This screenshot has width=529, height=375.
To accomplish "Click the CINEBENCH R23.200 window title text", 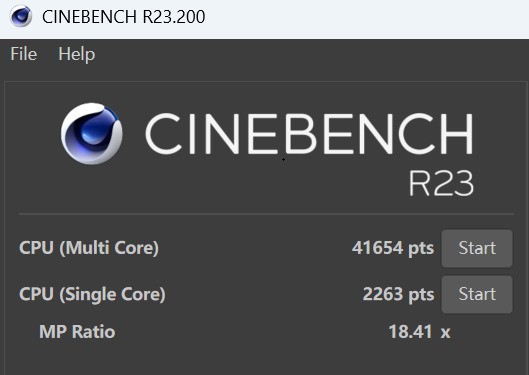I will [123, 17].
